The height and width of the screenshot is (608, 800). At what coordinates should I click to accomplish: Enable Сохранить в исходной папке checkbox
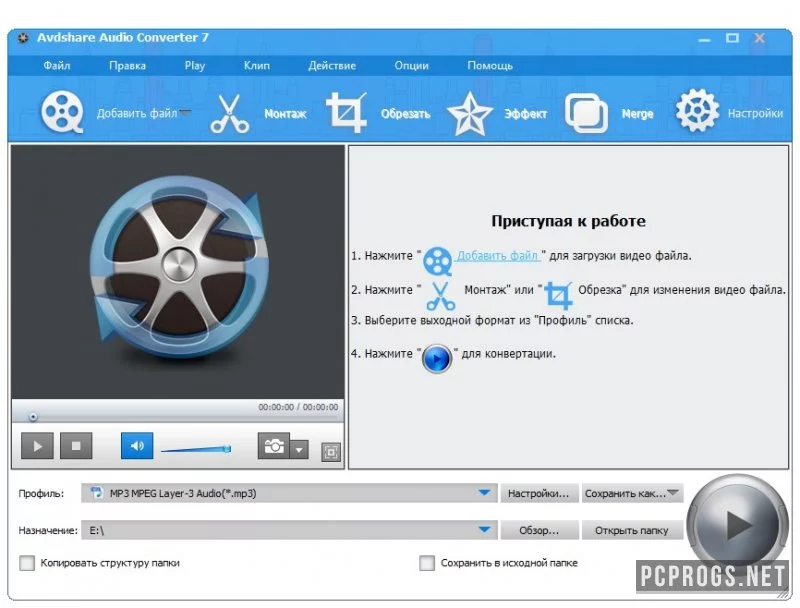(x=427, y=563)
